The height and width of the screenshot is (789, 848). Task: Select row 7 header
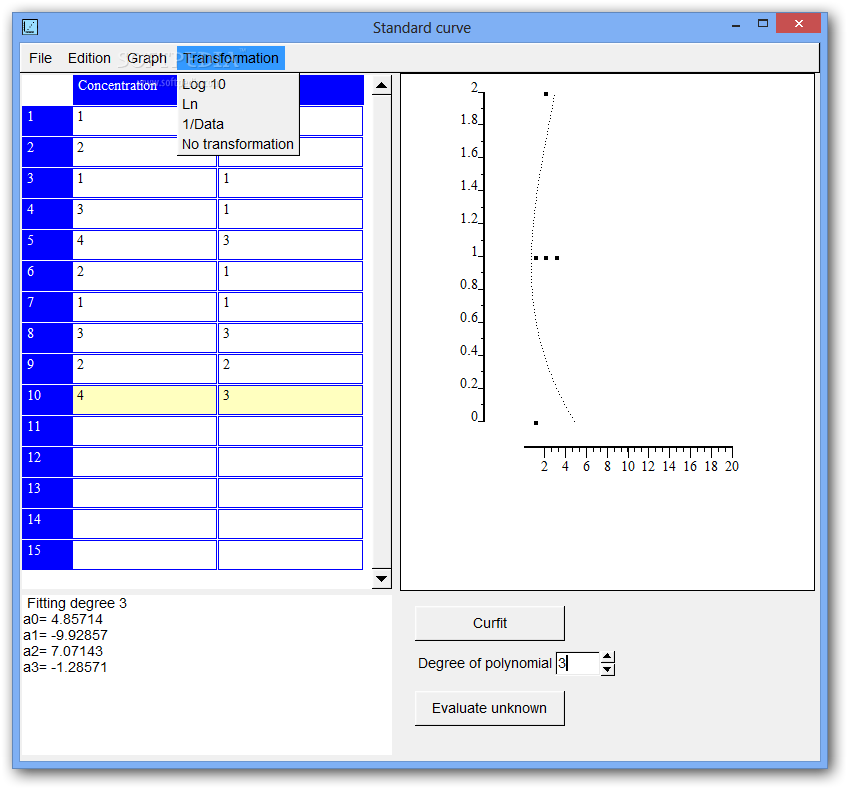[x=47, y=307]
